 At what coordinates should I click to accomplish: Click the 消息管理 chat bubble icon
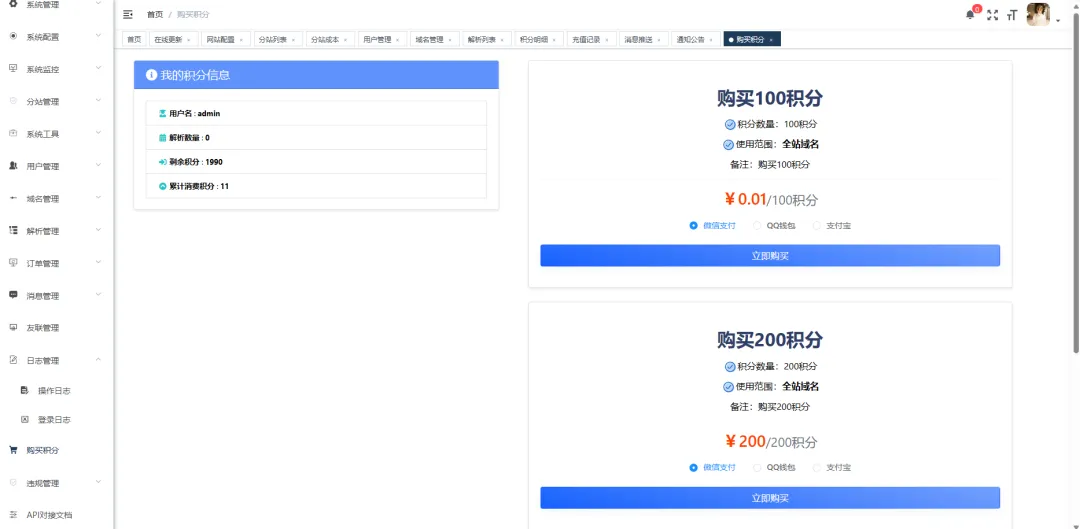point(13,295)
